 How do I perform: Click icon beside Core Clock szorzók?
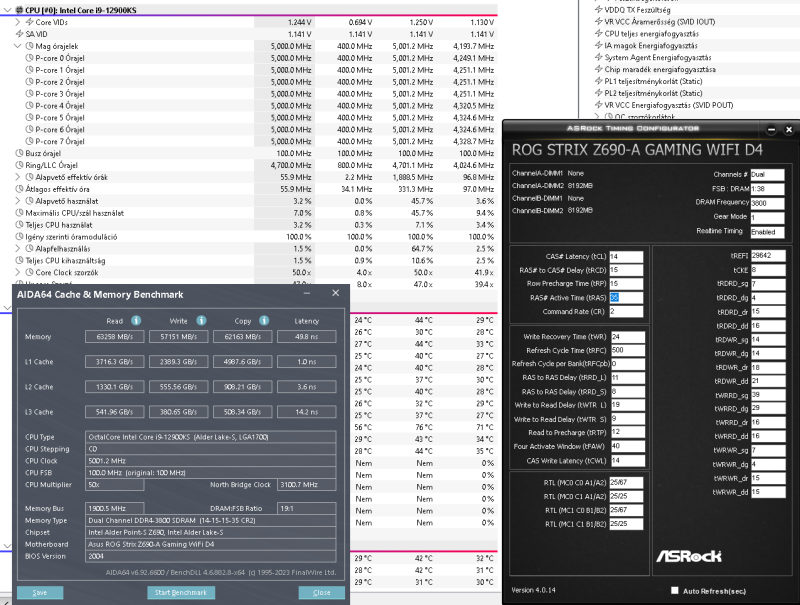pyautogui.click(x=30, y=272)
